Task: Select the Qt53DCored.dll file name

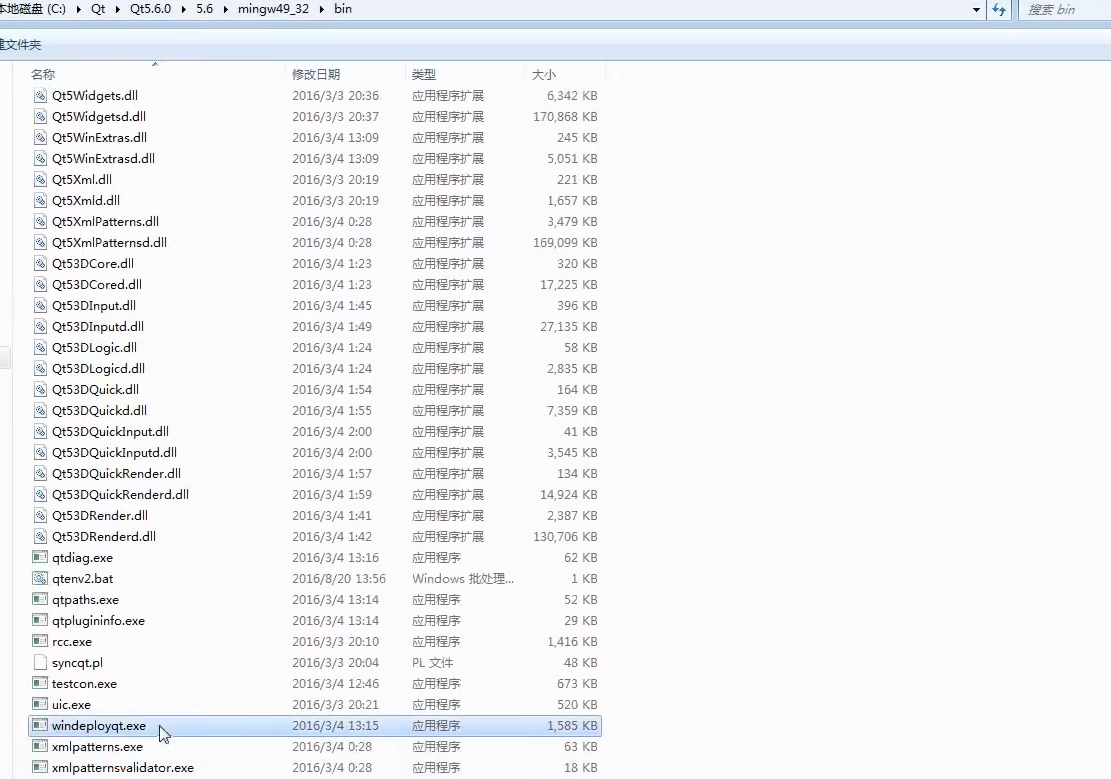Action: point(97,284)
